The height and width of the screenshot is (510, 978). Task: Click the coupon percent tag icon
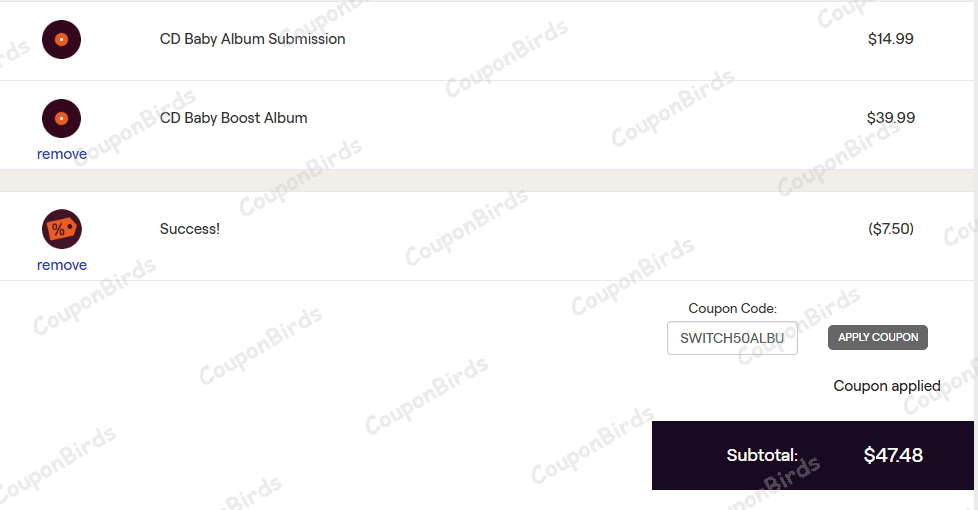coord(61,229)
